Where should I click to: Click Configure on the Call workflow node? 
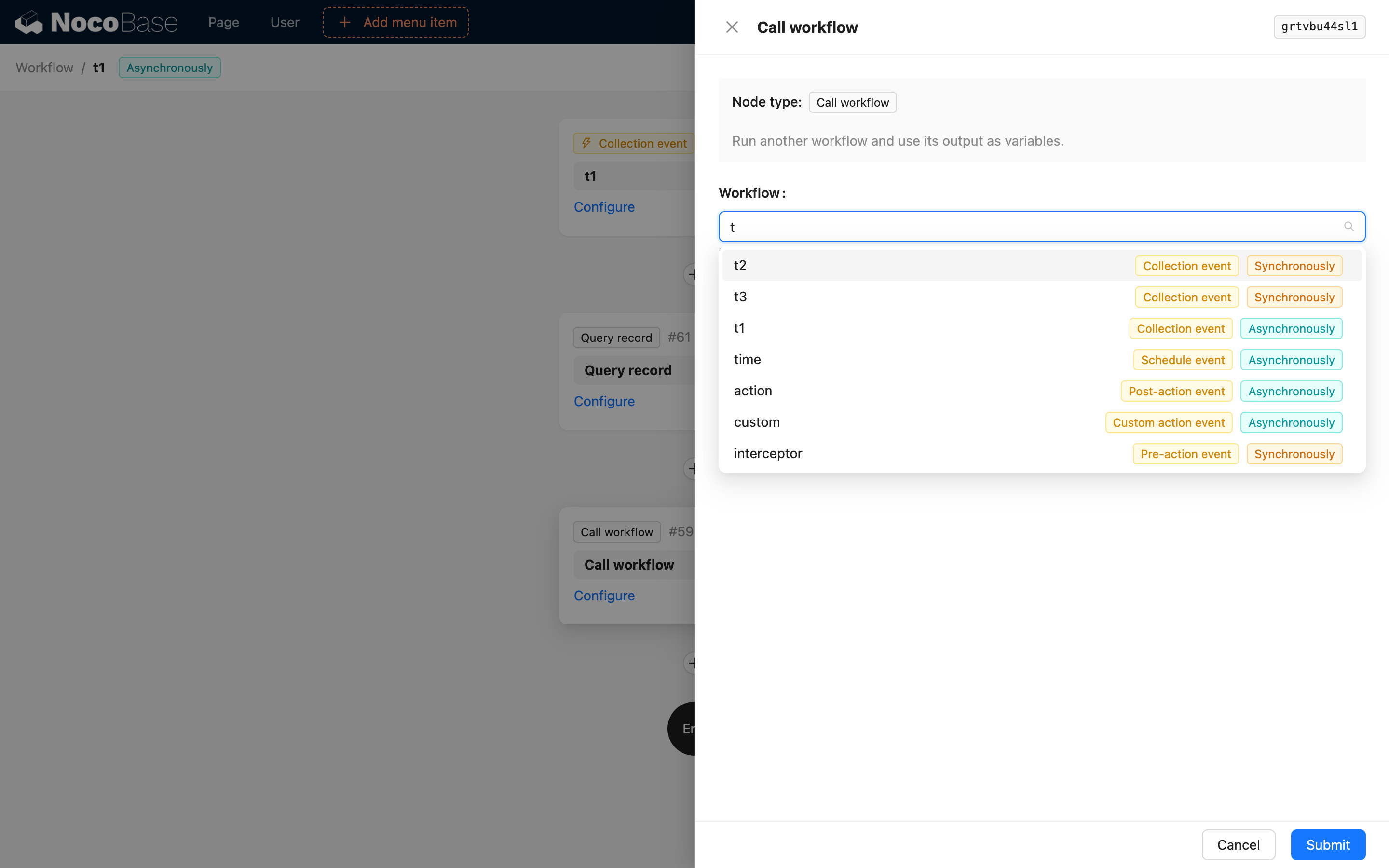click(x=604, y=596)
